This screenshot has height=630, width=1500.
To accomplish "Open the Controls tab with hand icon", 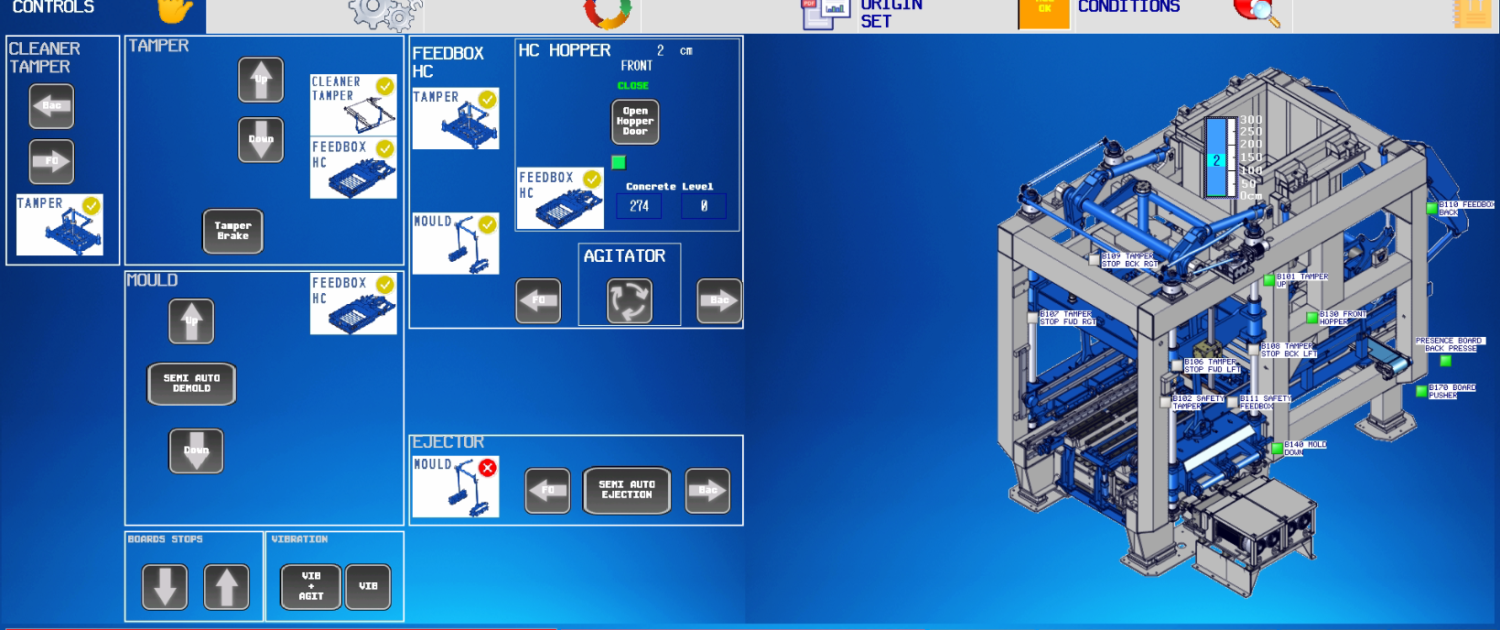I will 172,10.
